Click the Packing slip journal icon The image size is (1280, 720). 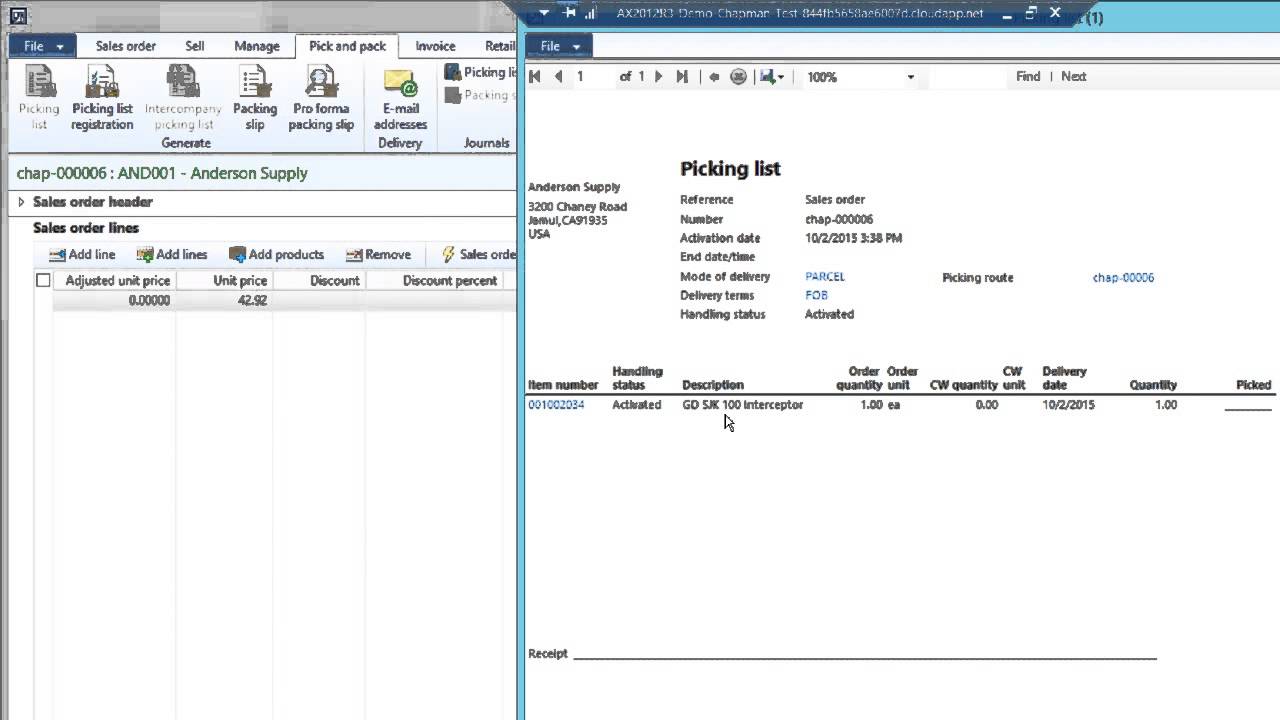pos(453,95)
